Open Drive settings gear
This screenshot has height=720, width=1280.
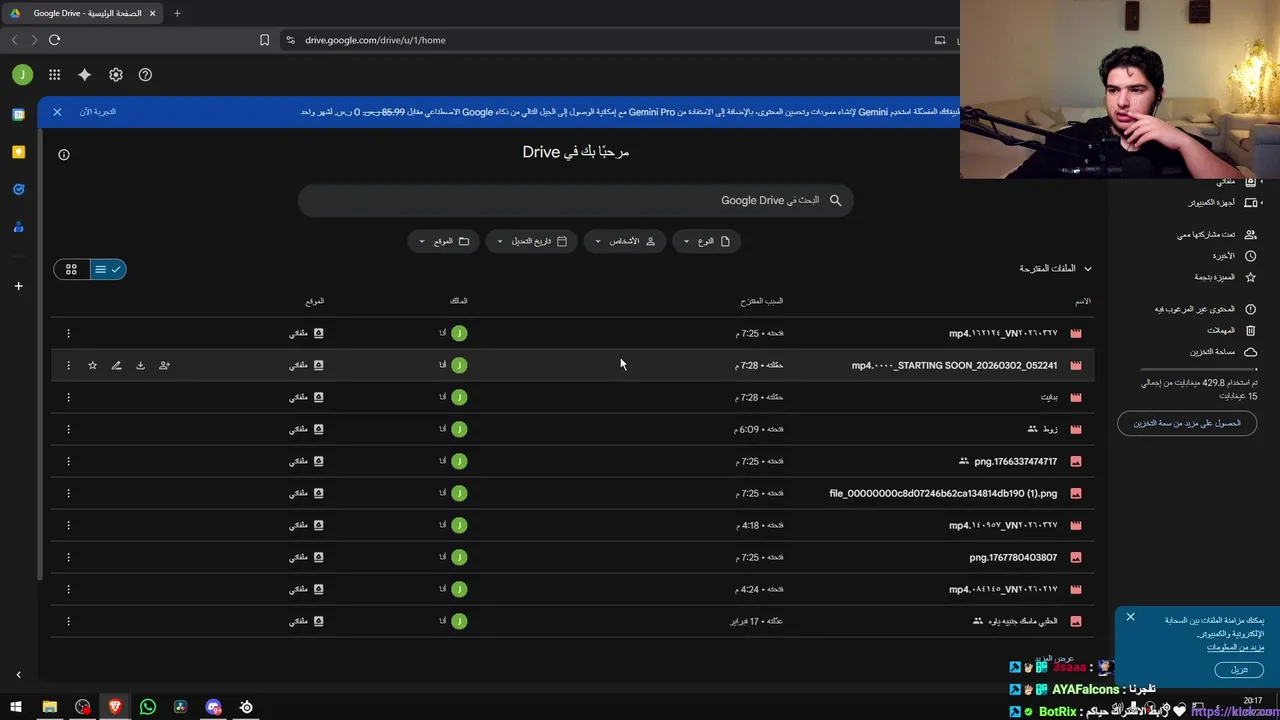pyautogui.click(x=116, y=75)
